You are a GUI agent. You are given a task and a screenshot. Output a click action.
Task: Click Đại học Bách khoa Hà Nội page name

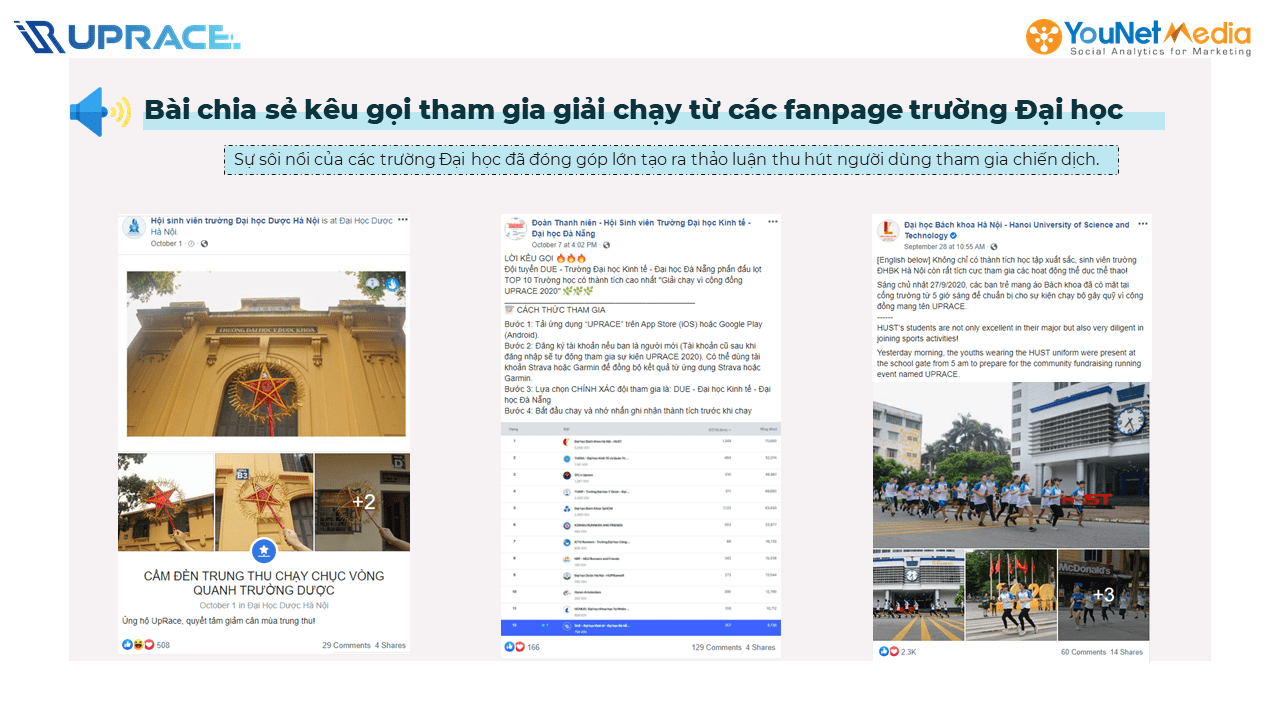[x=1016, y=231]
